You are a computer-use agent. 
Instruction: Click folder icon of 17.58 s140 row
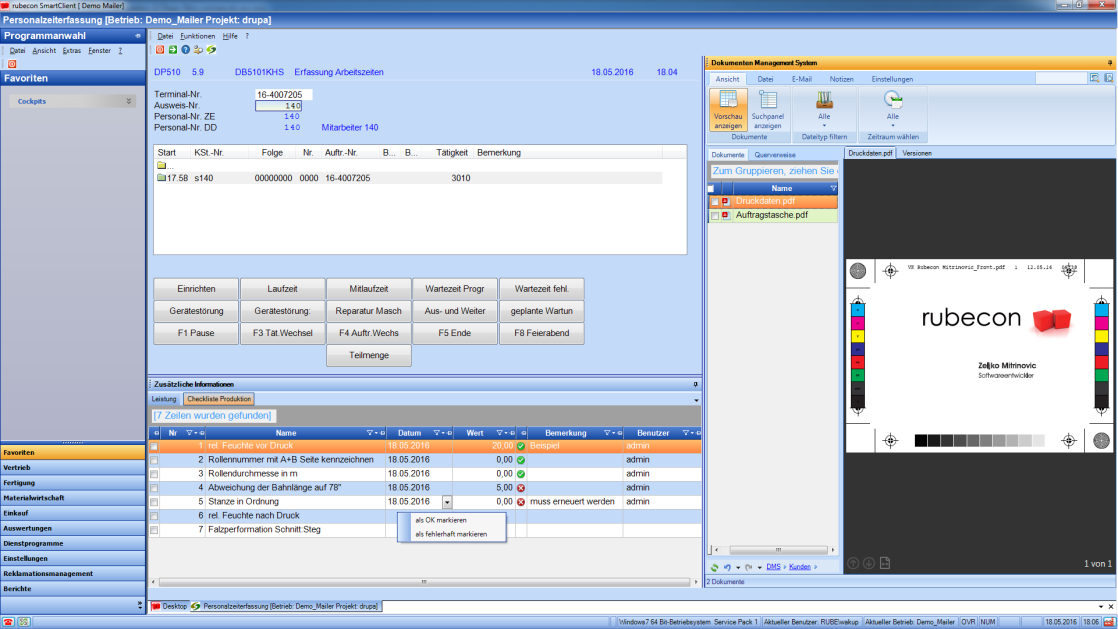click(161, 178)
